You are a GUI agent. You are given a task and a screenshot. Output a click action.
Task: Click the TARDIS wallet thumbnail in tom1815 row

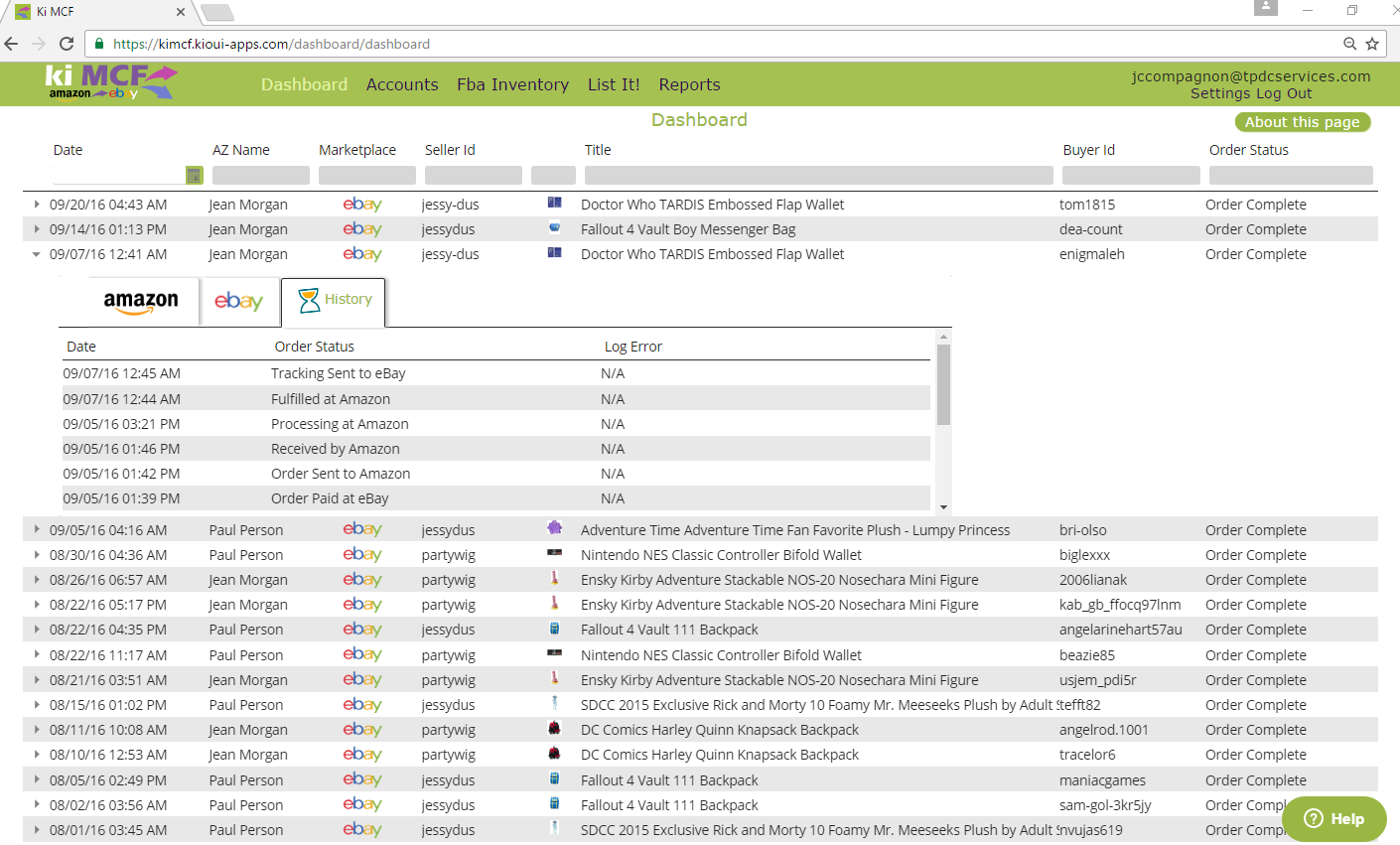555,203
